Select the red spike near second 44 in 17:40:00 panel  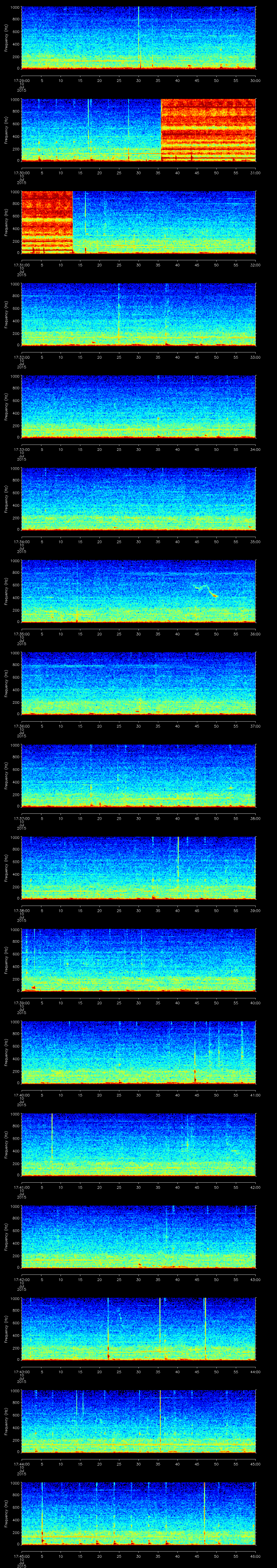point(195,1075)
